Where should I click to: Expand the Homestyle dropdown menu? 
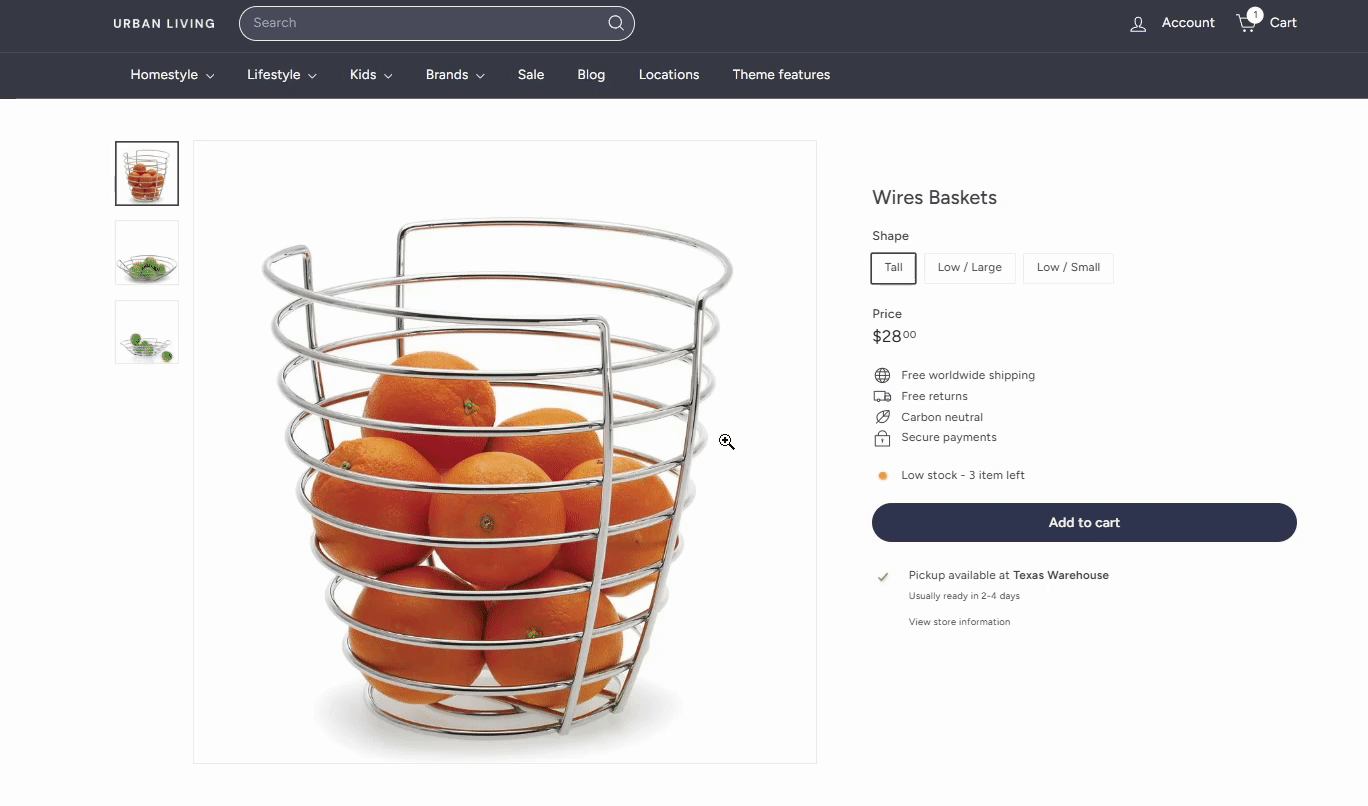click(172, 75)
